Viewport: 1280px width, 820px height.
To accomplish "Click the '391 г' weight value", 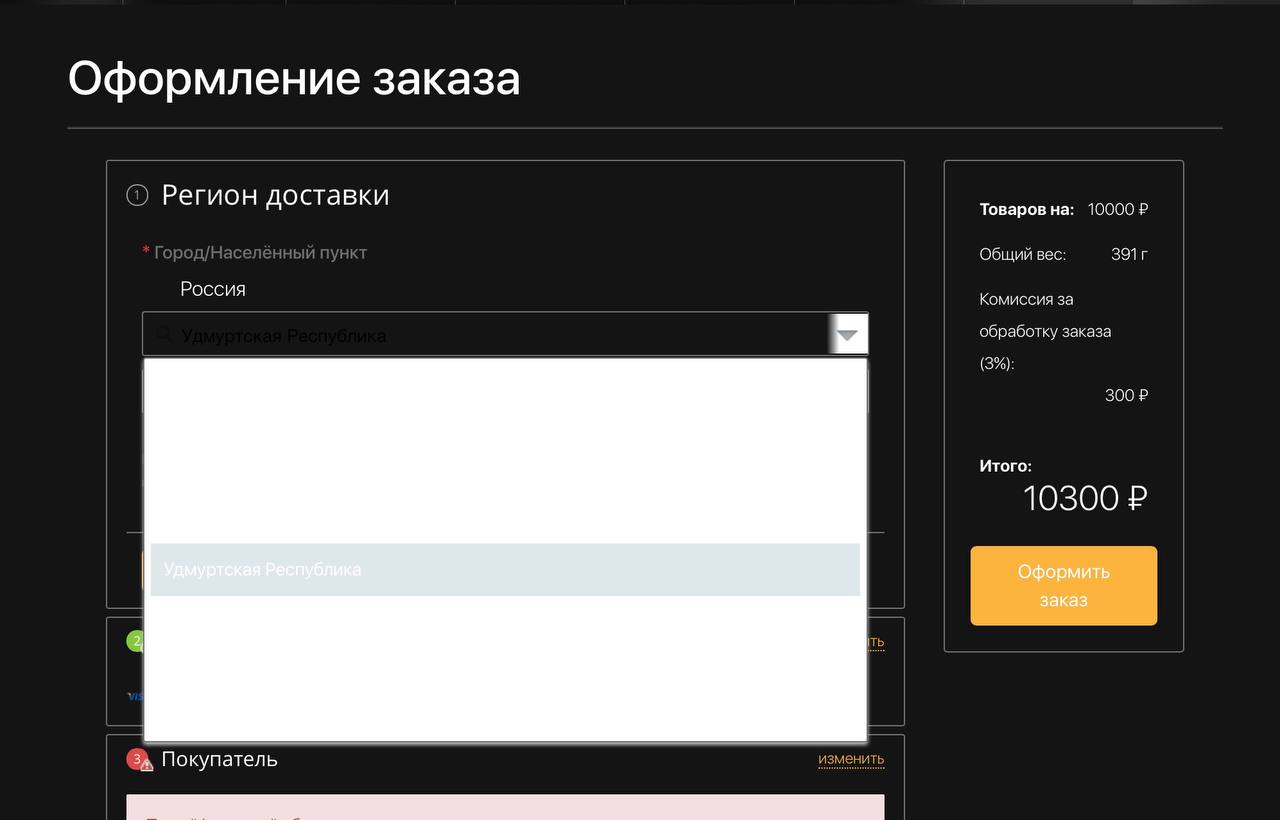I will pyautogui.click(x=1129, y=255).
